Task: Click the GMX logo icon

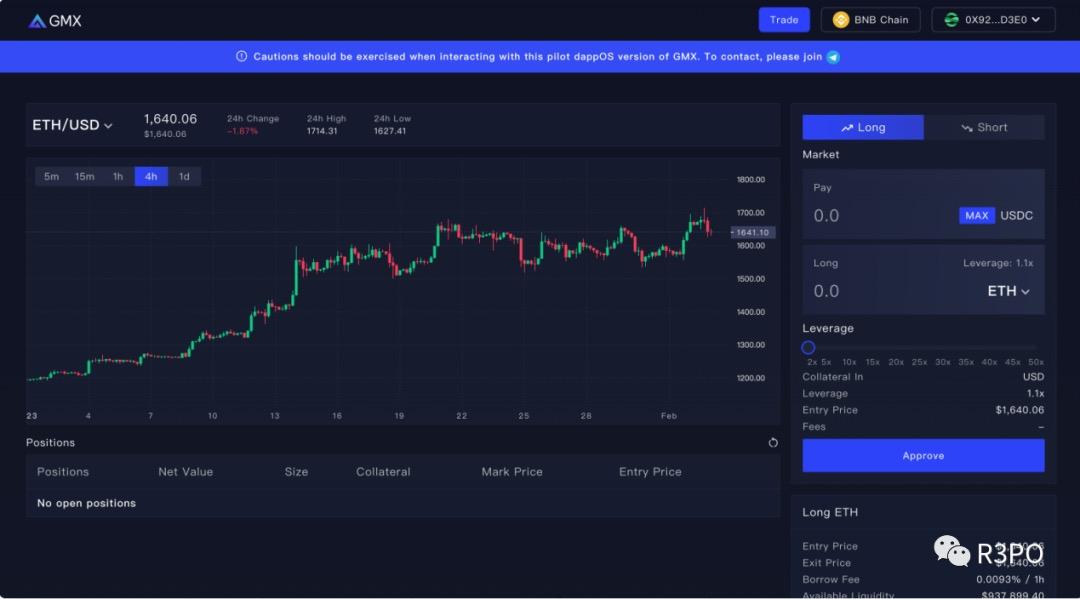Action: [37, 20]
